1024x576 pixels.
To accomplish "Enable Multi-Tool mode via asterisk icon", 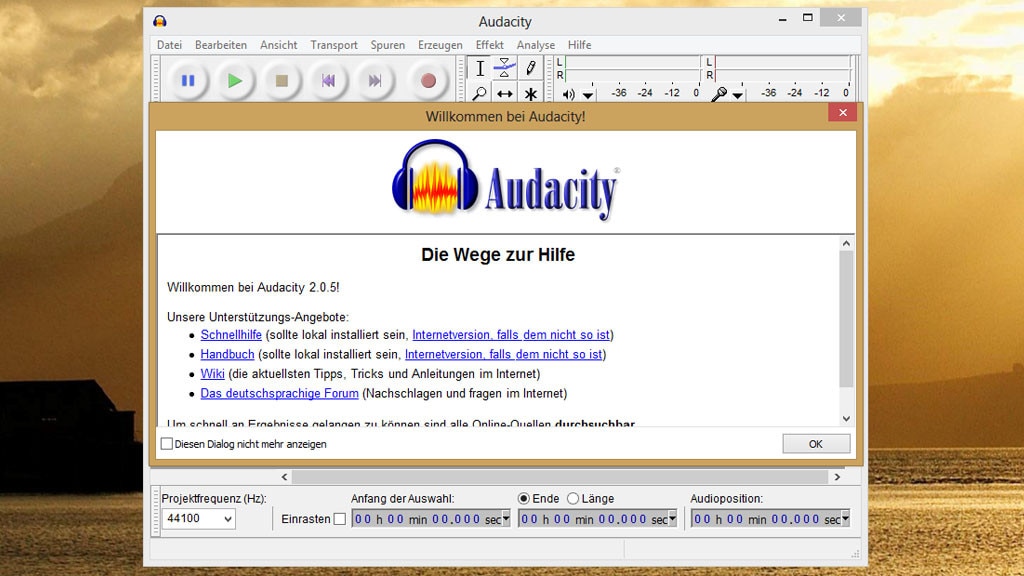I will pos(531,93).
